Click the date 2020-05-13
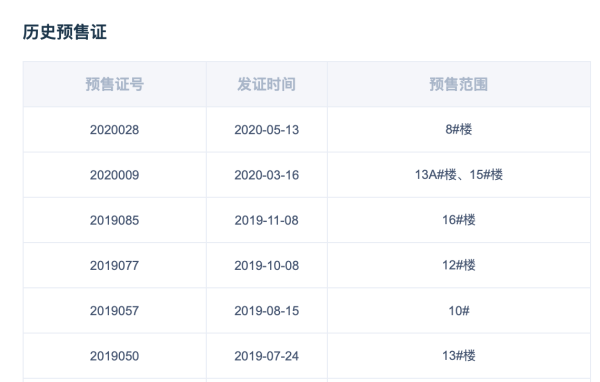 tap(266, 130)
